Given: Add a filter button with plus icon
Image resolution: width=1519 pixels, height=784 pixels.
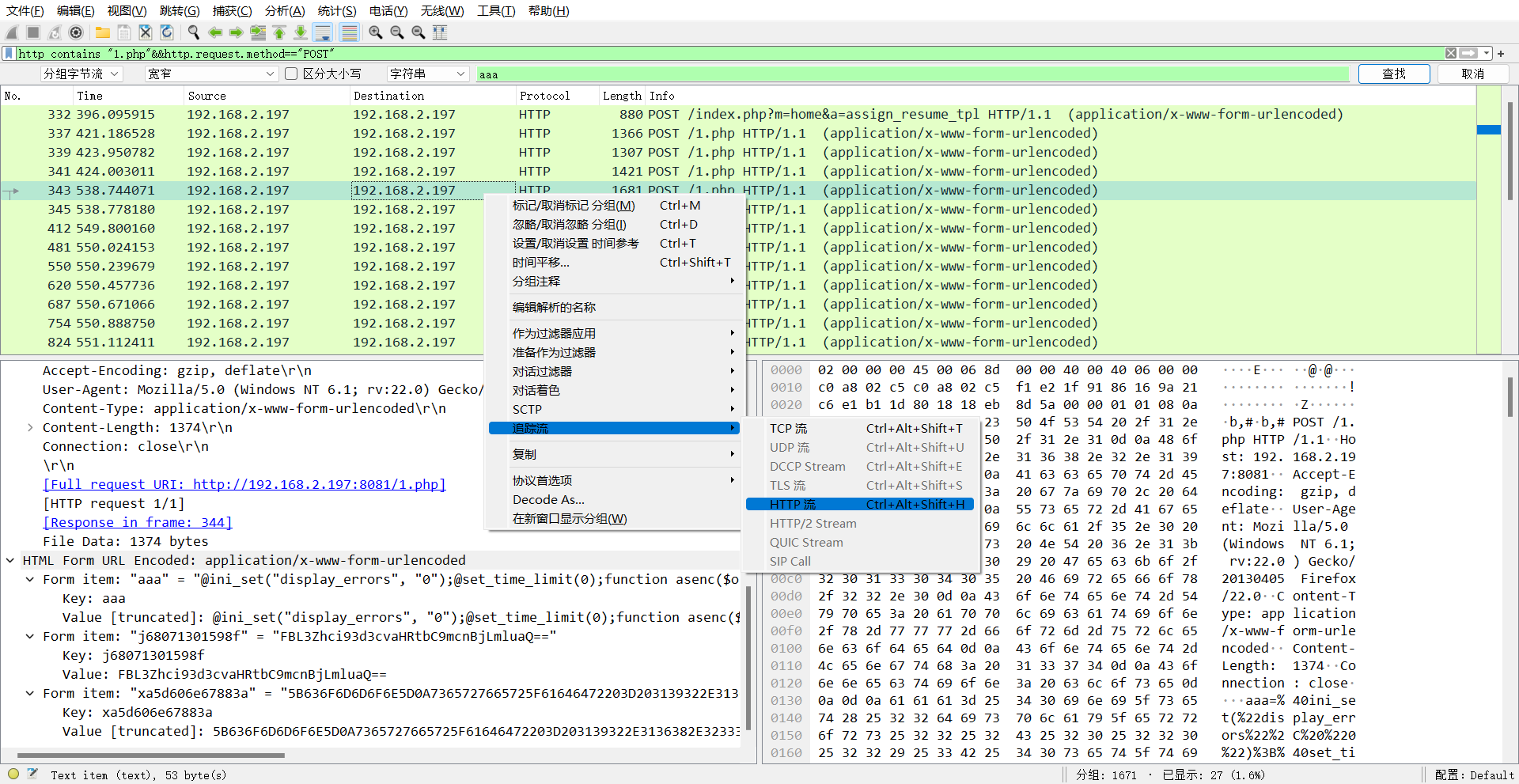Looking at the screenshot, I should pyautogui.click(x=1501, y=53).
